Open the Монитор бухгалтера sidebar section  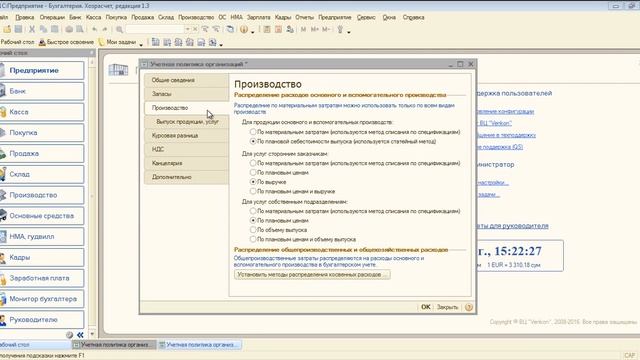(42, 299)
